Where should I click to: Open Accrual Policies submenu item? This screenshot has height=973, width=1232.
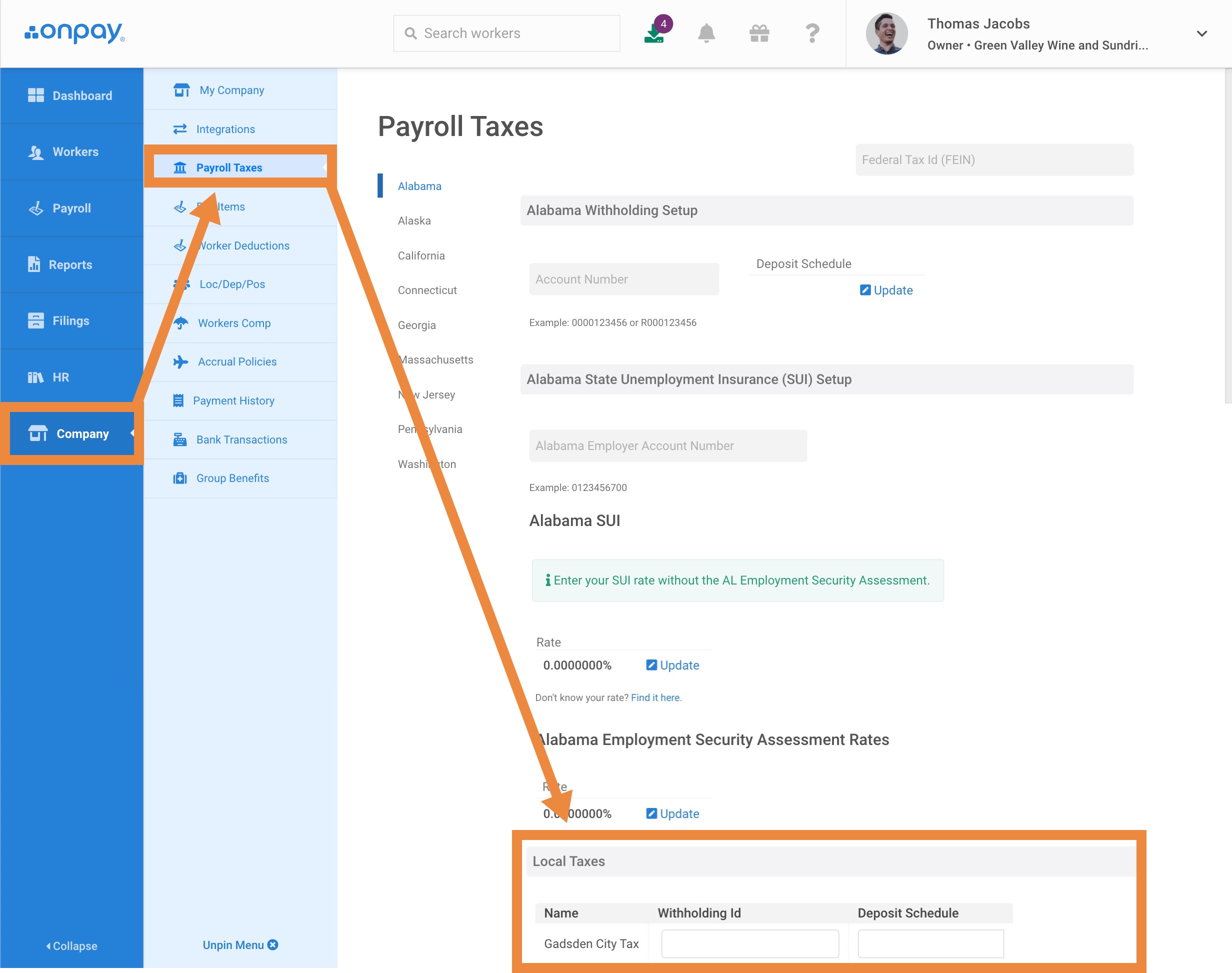240,361
